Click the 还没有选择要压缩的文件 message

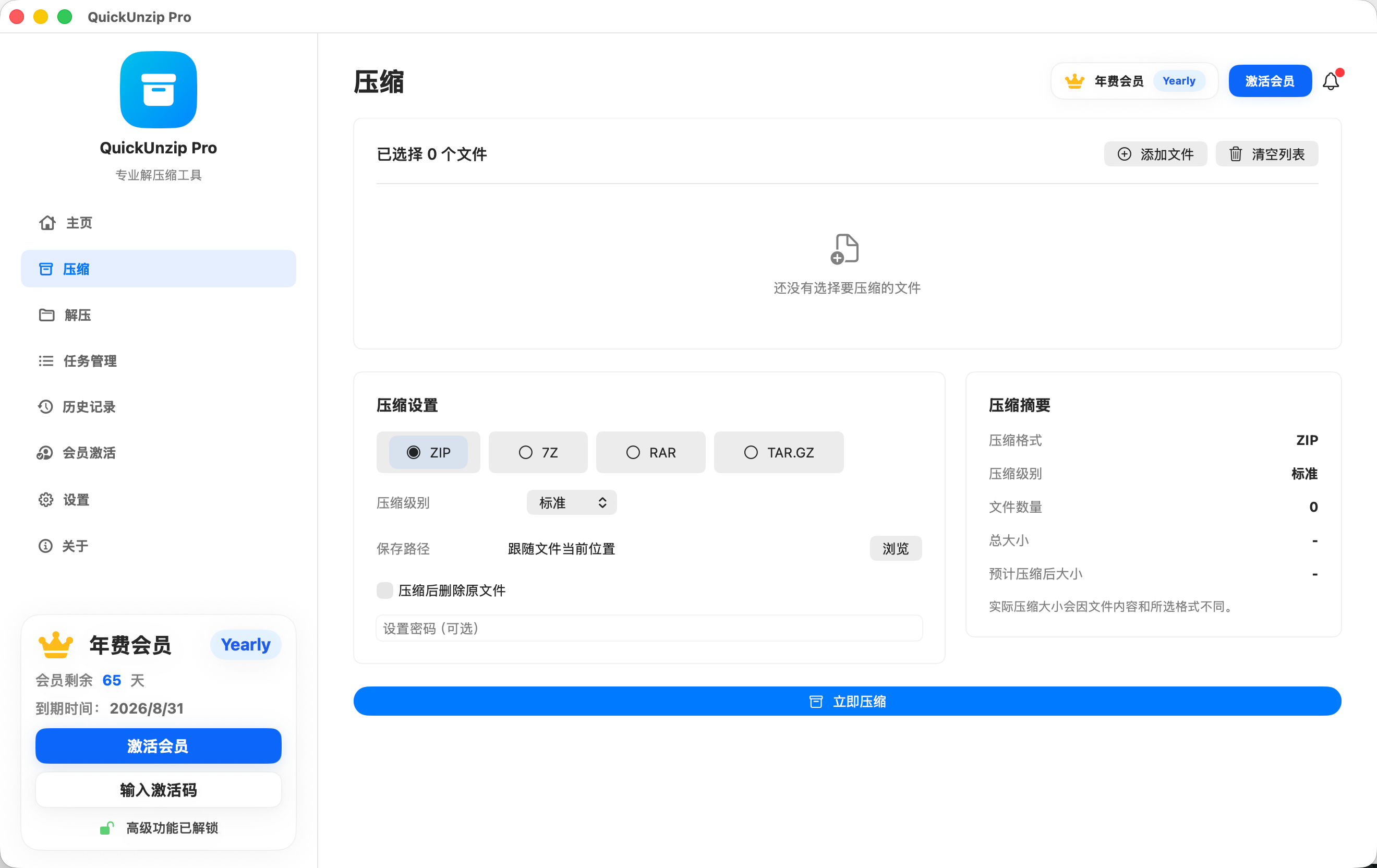847,287
